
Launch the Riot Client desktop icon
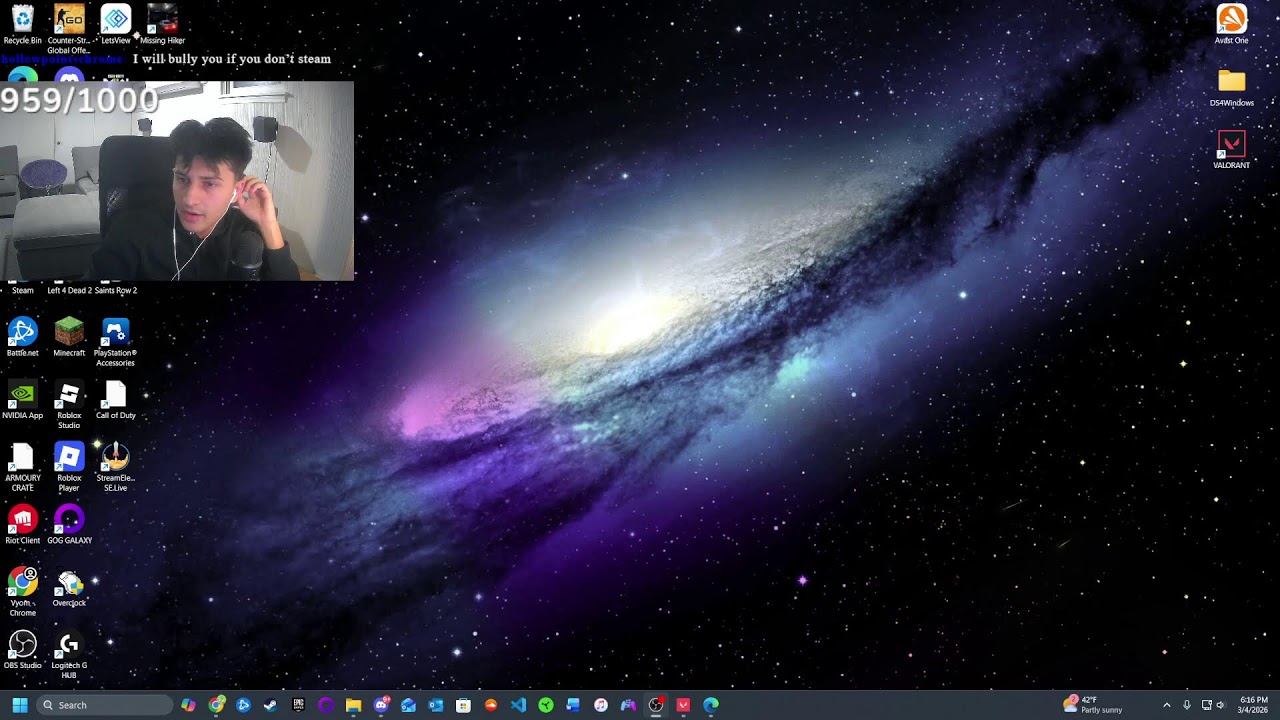(x=22, y=524)
